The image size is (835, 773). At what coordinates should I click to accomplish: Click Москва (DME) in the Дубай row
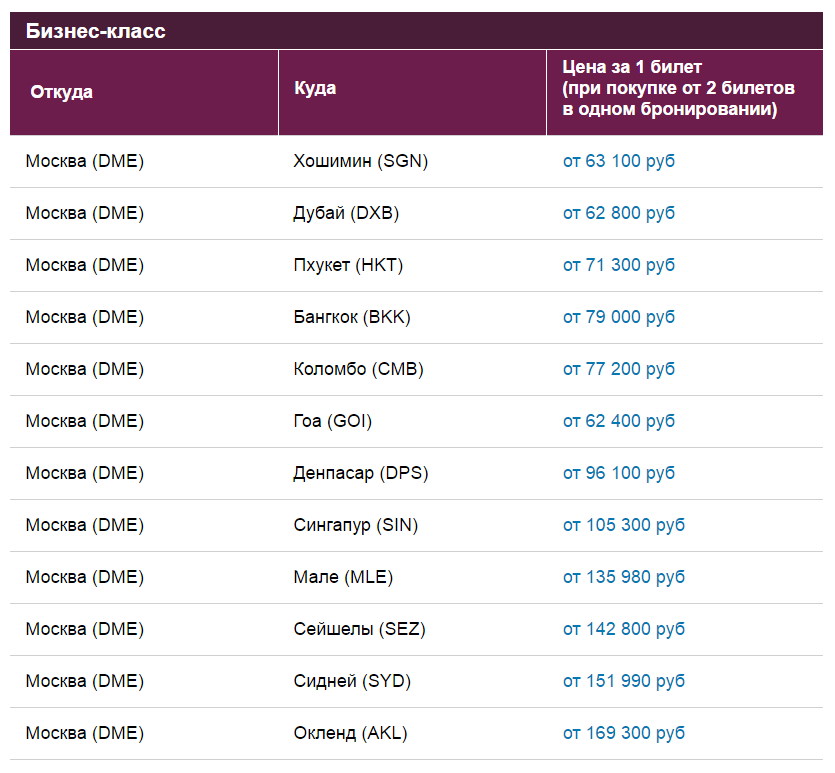pyautogui.click(x=85, y=213)
